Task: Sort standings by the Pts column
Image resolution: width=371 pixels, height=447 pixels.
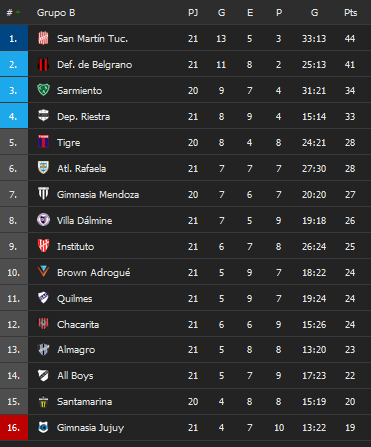Action: pyautogui.click(x=350, y=13)
